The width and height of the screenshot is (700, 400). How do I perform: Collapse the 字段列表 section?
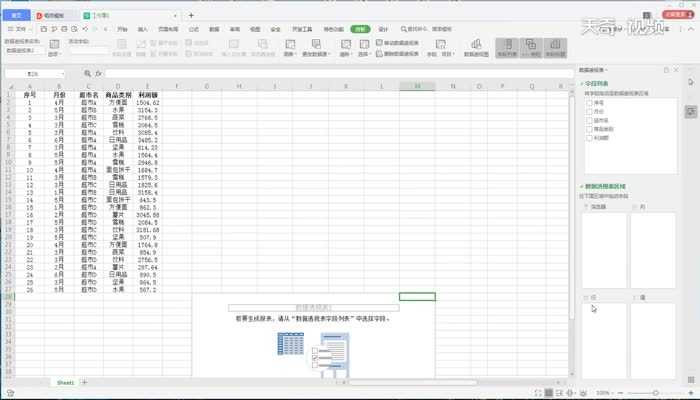583,84
